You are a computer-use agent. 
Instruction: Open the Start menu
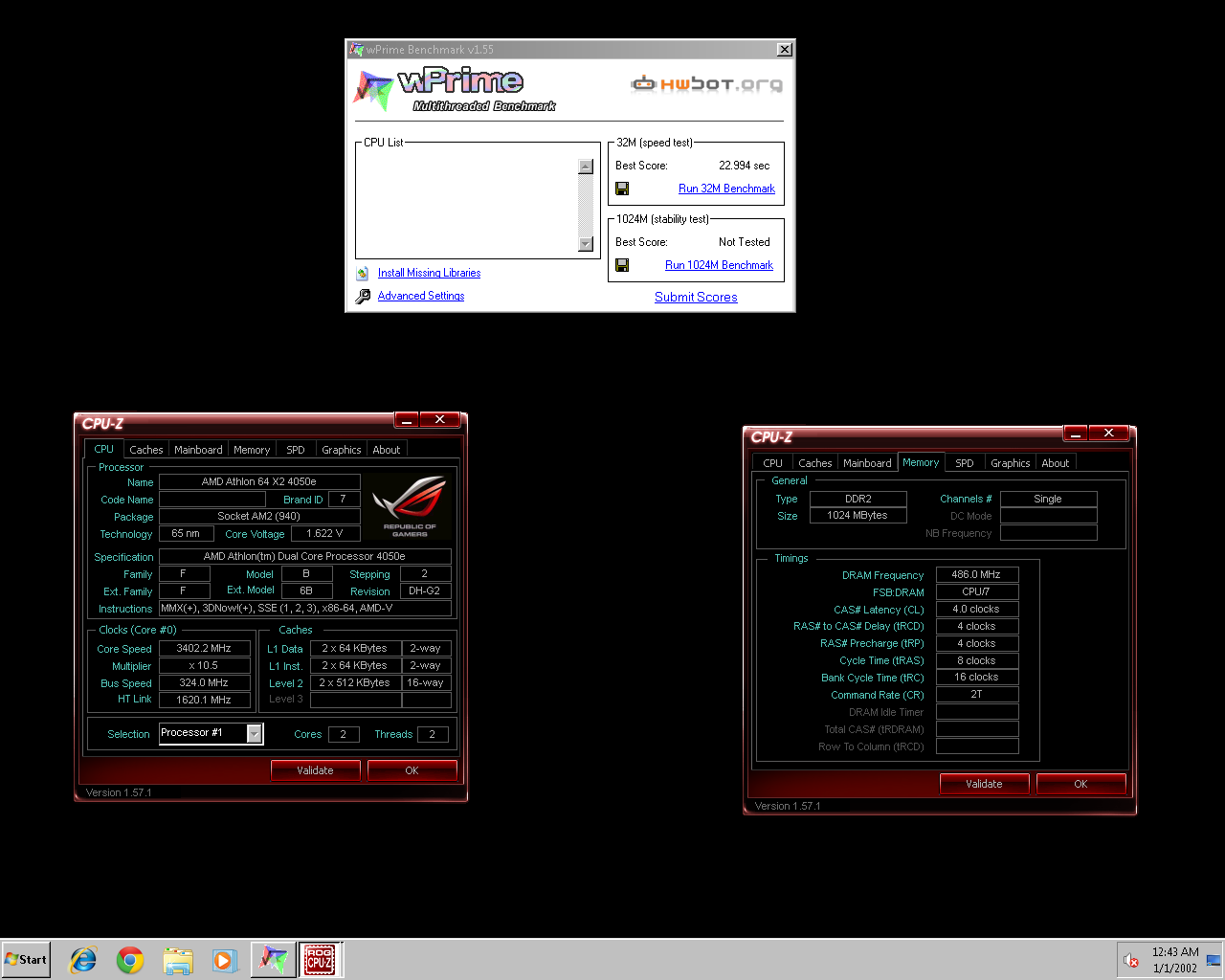26,960
